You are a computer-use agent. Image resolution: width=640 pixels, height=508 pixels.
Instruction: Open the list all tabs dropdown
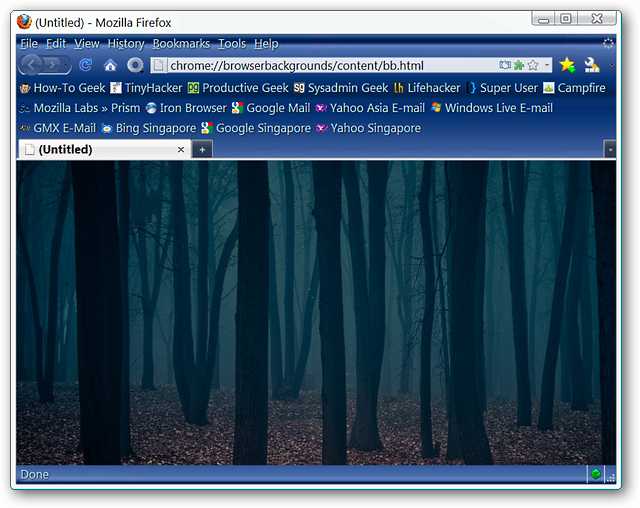click(610, 149)
